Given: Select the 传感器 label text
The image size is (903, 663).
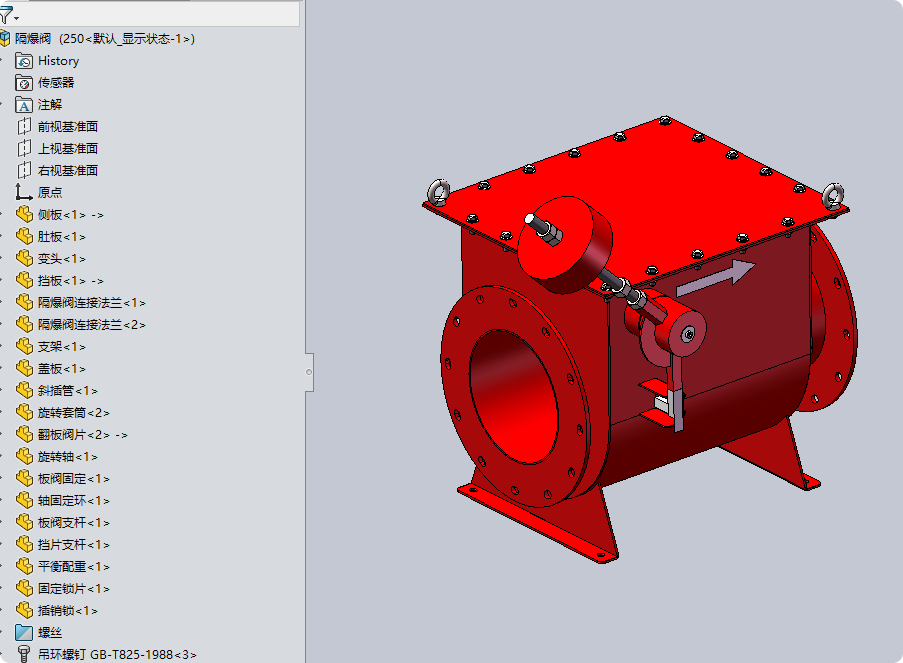Looking at the screenshot, I should click(x=56, y=82).
